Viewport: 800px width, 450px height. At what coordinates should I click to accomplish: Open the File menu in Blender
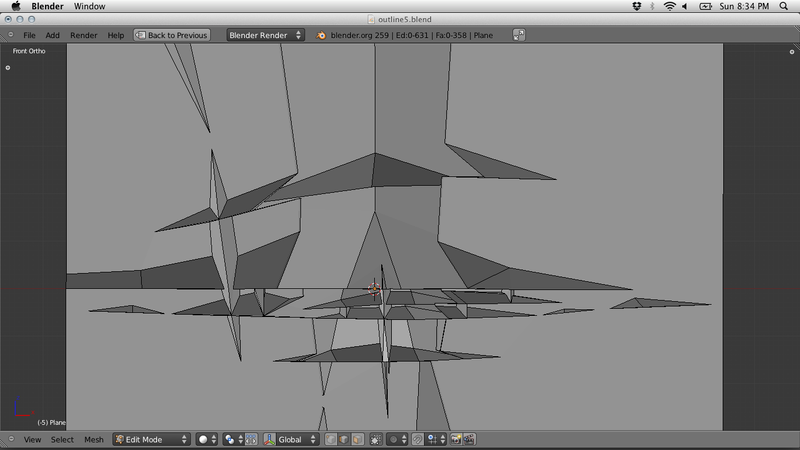[x=29, y=35]
